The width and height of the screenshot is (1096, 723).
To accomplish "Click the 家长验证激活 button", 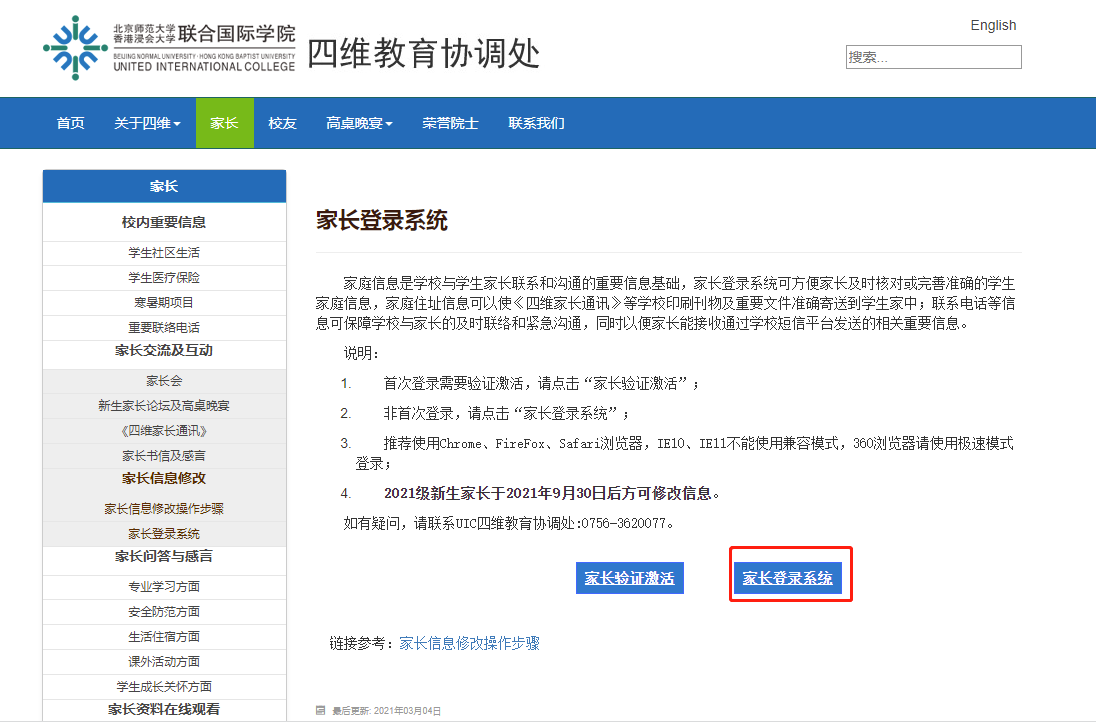I will pyautogui.click(x=629, y=578).
